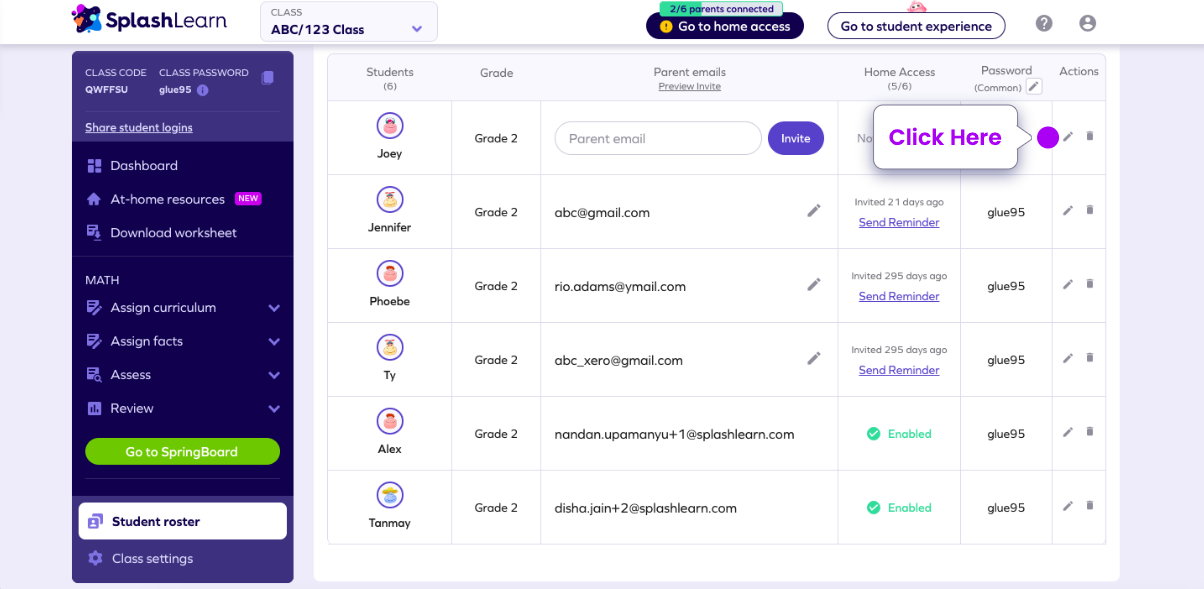Open the ABC/123 class selector
The height and width of the screenshot is (589, 1204).
(x=348, y=21)
